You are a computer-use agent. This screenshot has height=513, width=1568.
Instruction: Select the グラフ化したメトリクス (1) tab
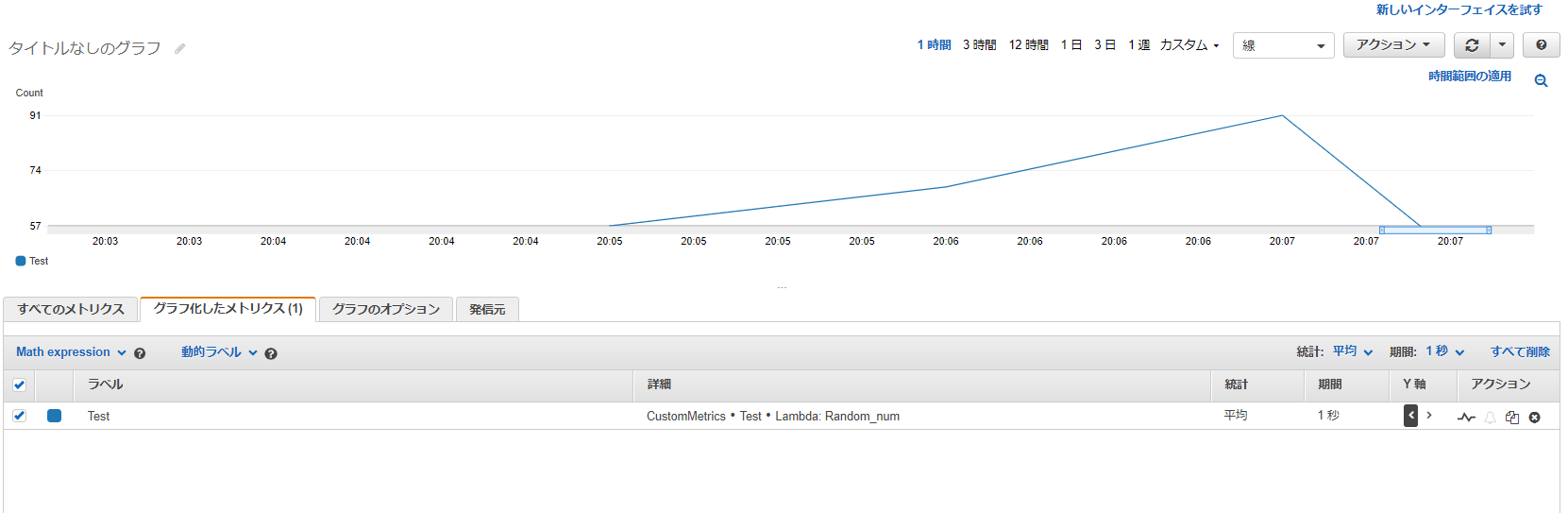228,309
